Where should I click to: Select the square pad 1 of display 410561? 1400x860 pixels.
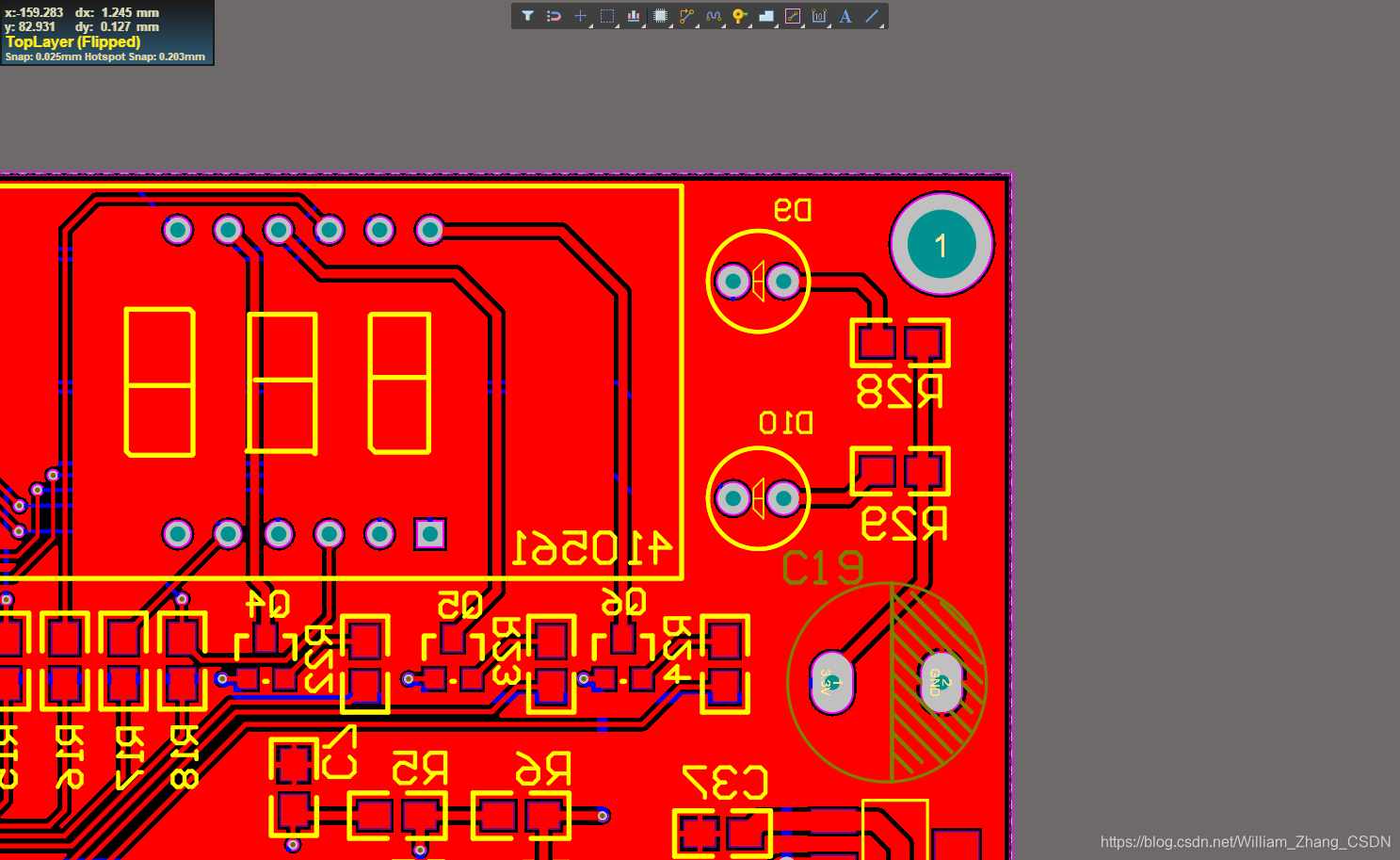pyautogui.click(x=430, y=534)
